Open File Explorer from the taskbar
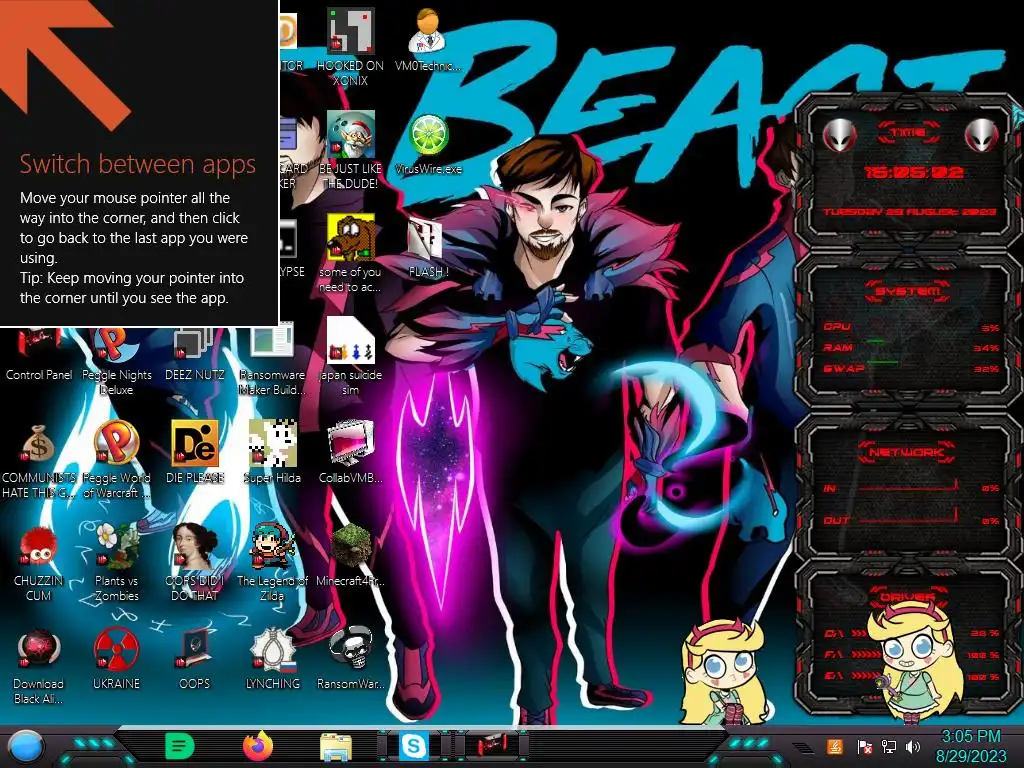 (x=336, y=747)
